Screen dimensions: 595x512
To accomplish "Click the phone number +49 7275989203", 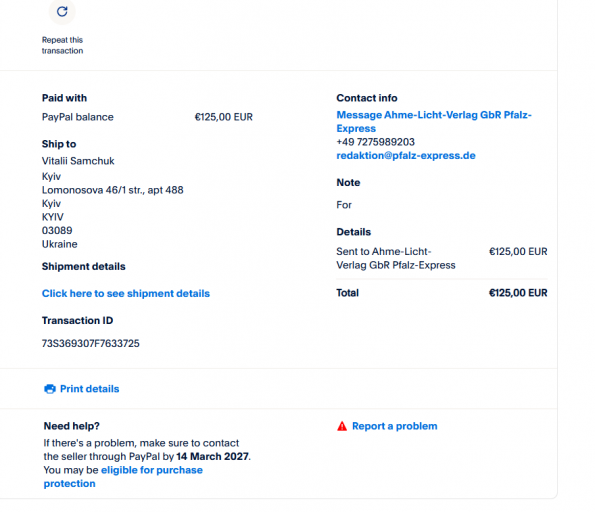I will pyautogui.click(x=375, y=142).
